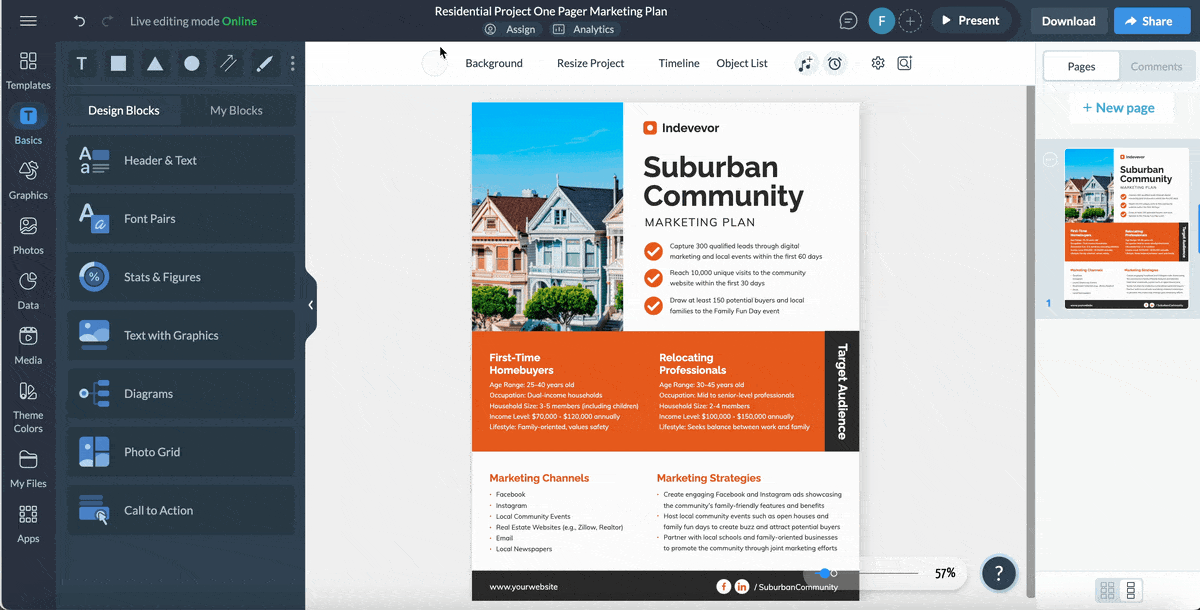1200x610 pixels.
Task: Activate the pen drawing tool
Action: (x=264, y=64)
